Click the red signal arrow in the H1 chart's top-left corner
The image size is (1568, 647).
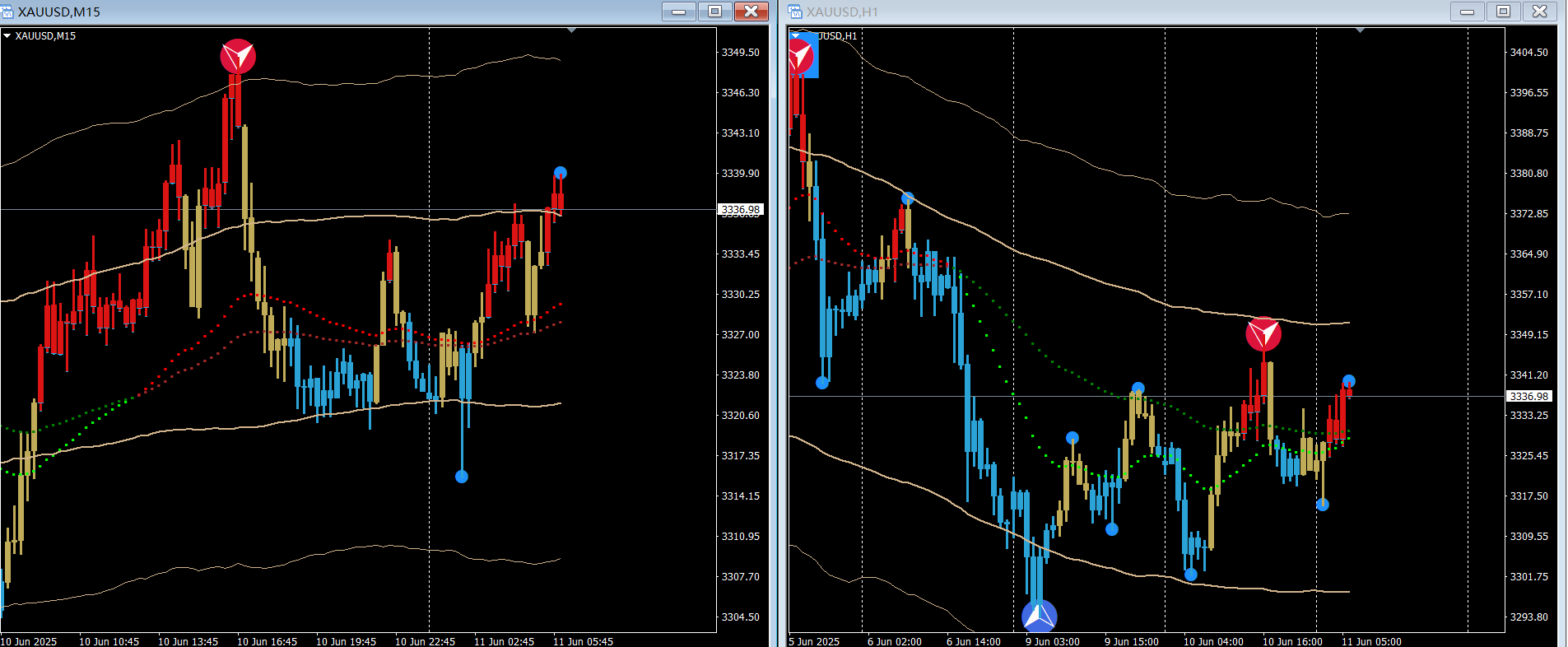(800, 56)
